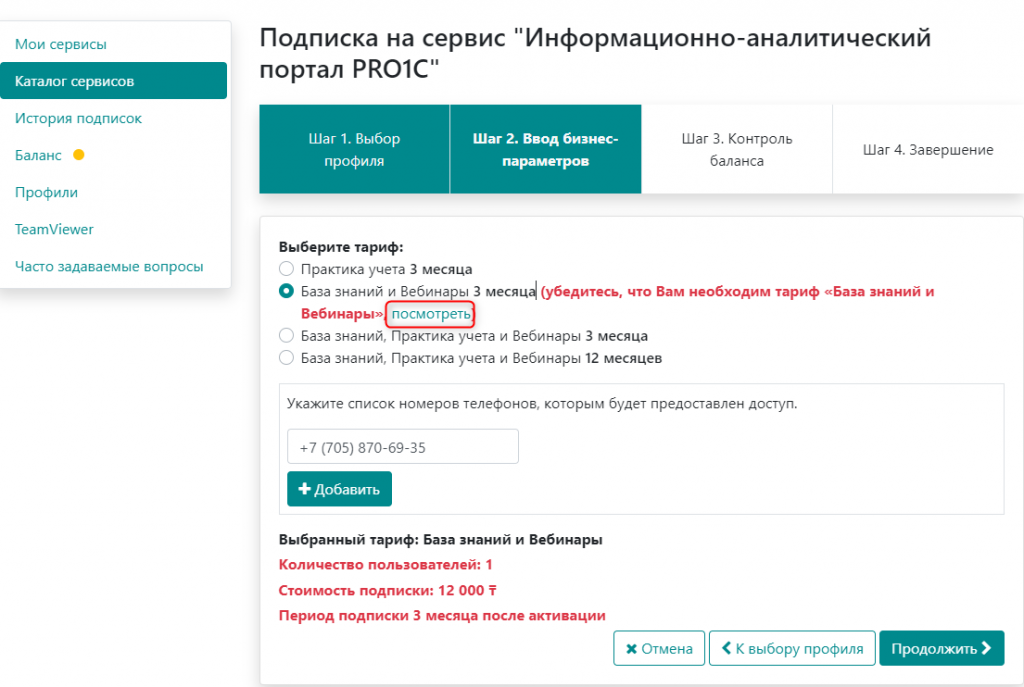Click Стоимость подписки: 12 000 ₸

[387, 590]
